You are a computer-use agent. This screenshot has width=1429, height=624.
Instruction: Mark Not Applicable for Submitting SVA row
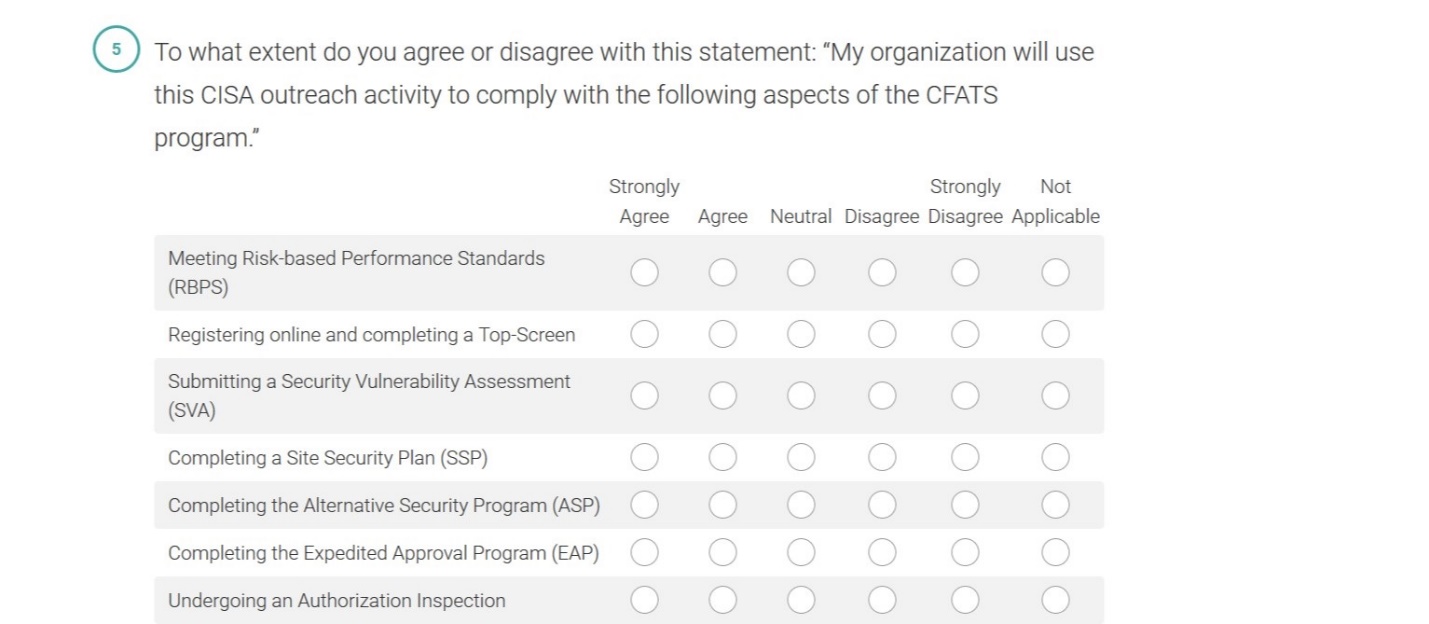(1055, 396)
